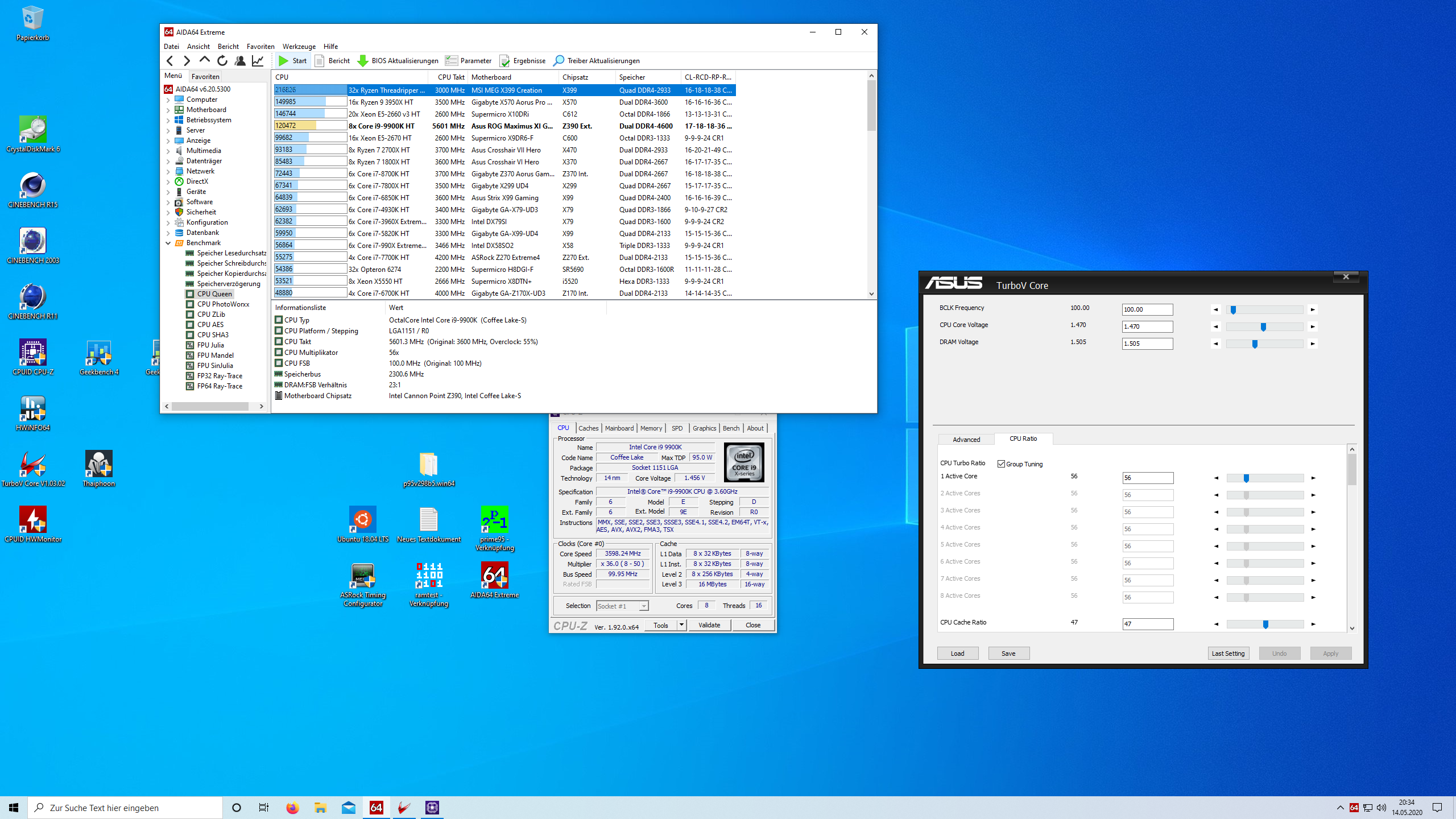The width and height of the screenshot is (1456, 819).
Task: Click the Validate button in CPU-Z
Action: [709, 625]
